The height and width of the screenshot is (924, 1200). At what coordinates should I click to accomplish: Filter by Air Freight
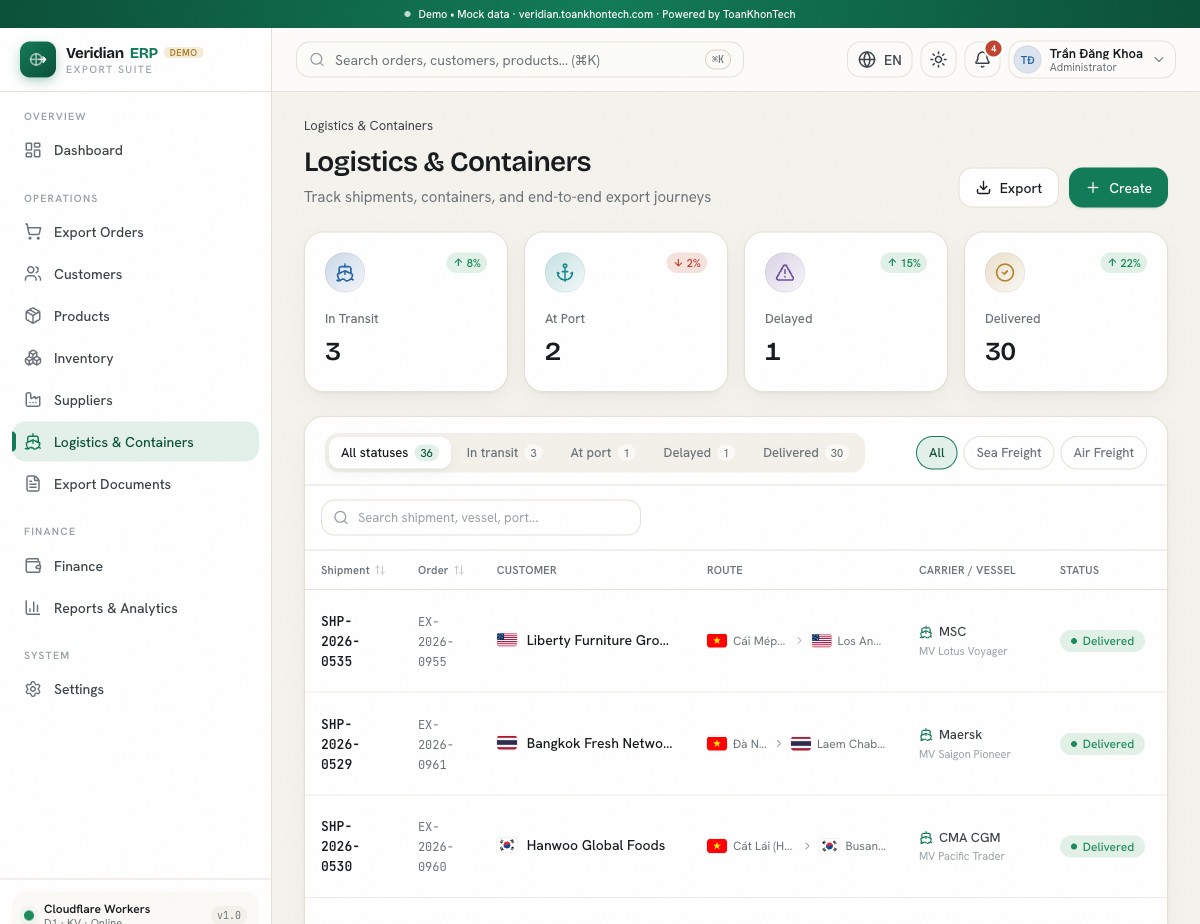1103,453
